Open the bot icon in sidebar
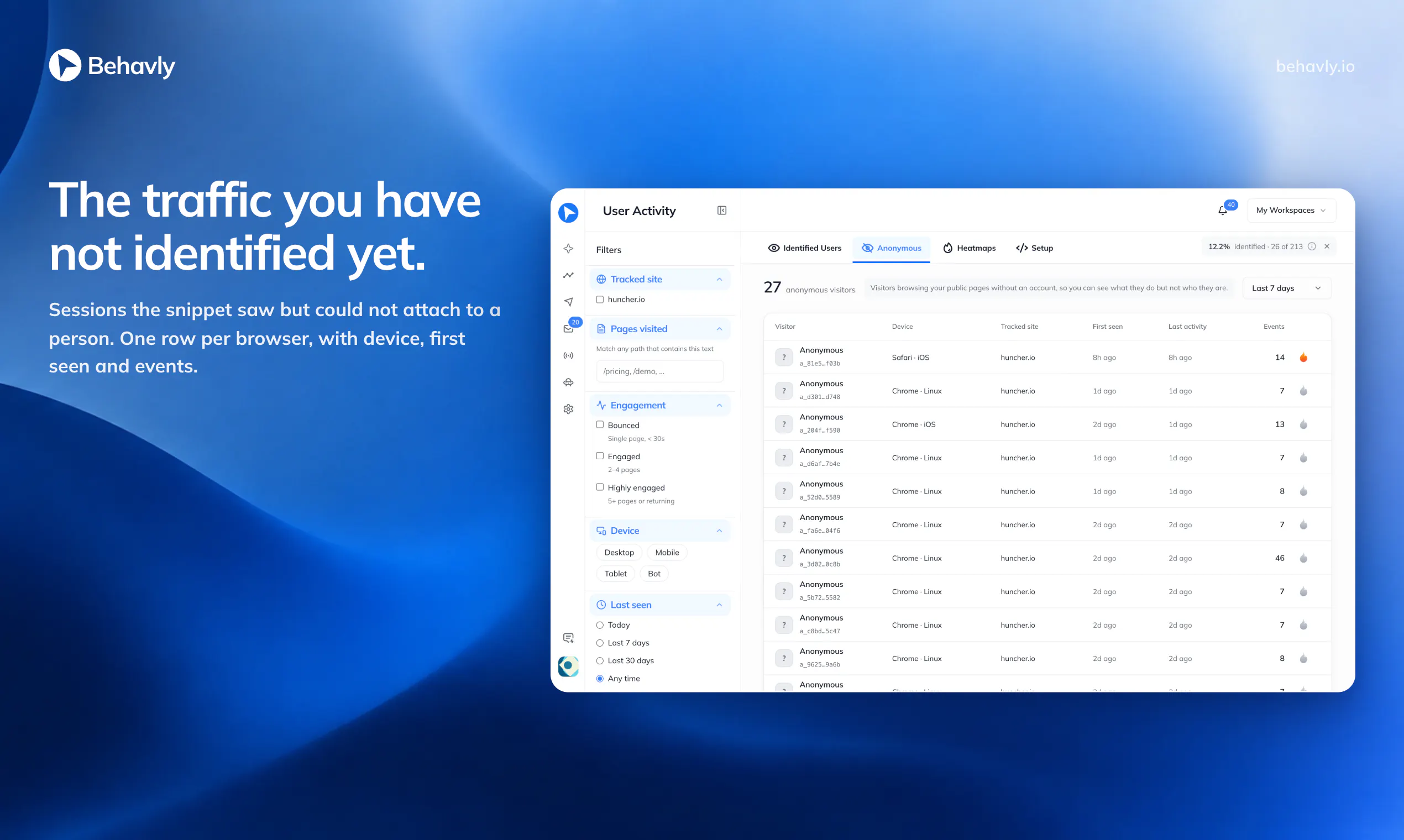1404x840 pixels. pyautogui.click(x=568, y=382)
